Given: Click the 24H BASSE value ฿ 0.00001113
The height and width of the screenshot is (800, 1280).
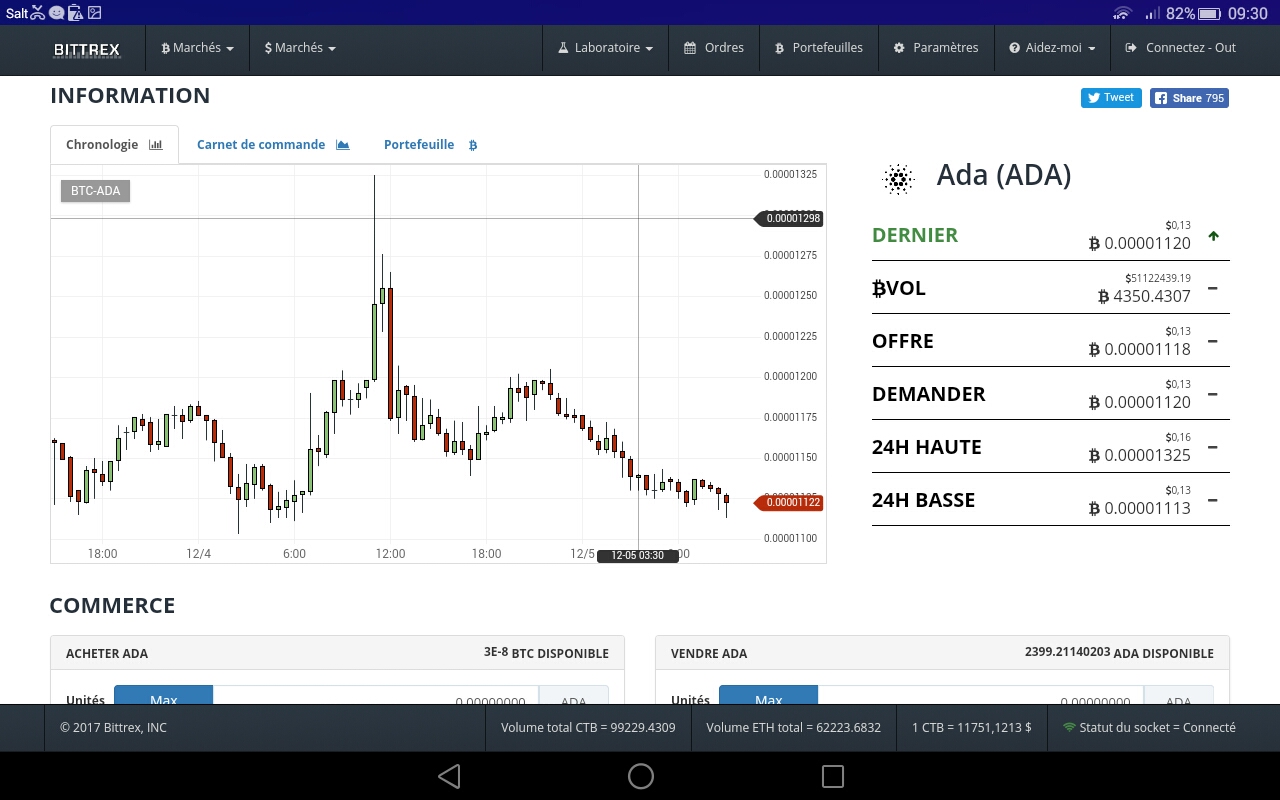Looking at the screenshot, I should [x=1140, y=508].
